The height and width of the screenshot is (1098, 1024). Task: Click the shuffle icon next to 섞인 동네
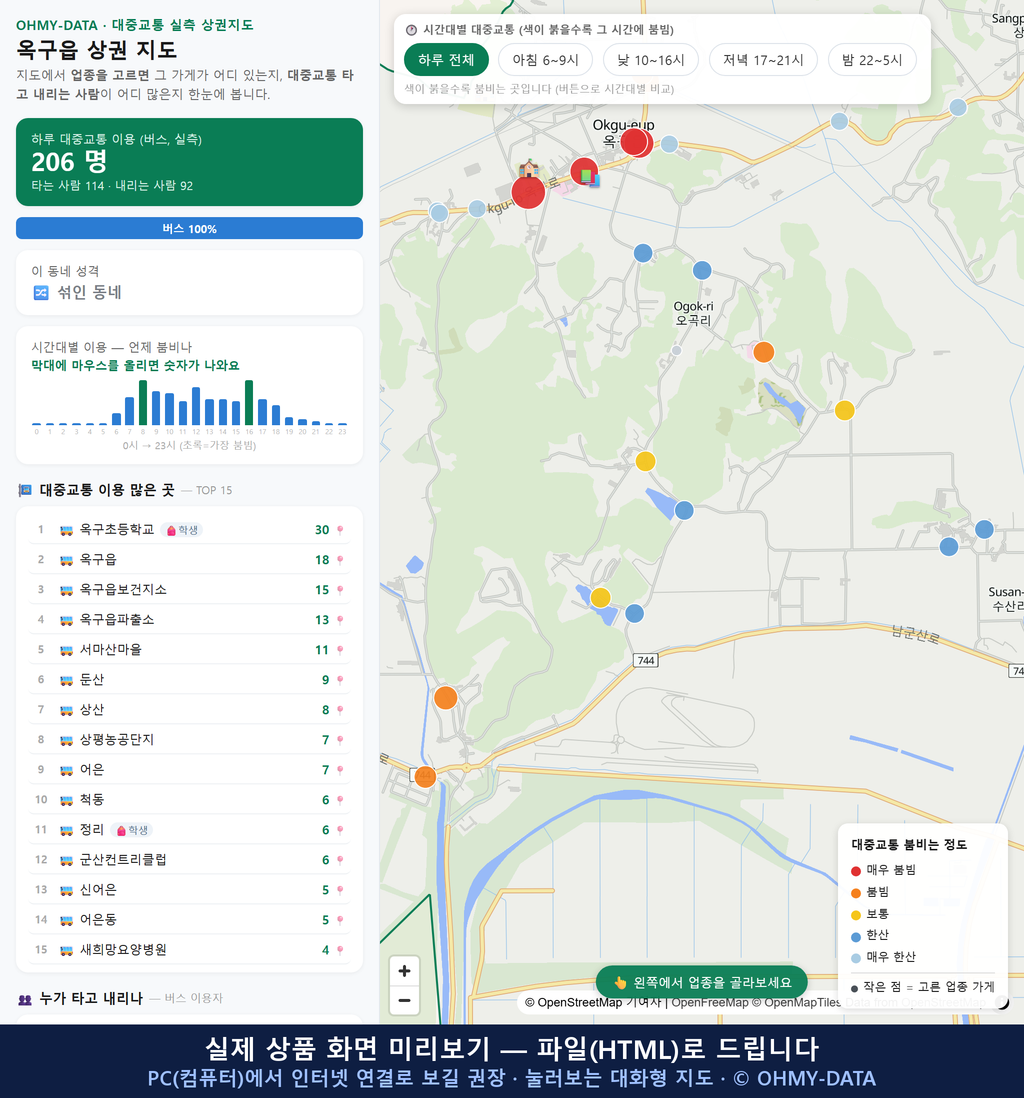41,293
